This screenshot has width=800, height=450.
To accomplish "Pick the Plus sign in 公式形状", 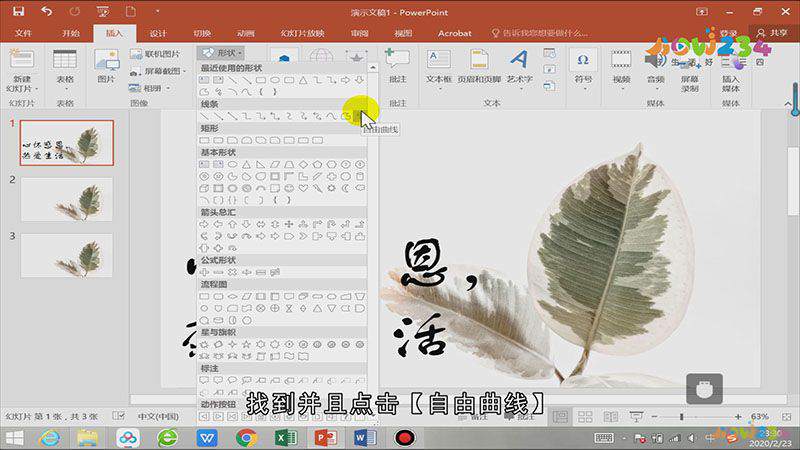I will [204, 272].
